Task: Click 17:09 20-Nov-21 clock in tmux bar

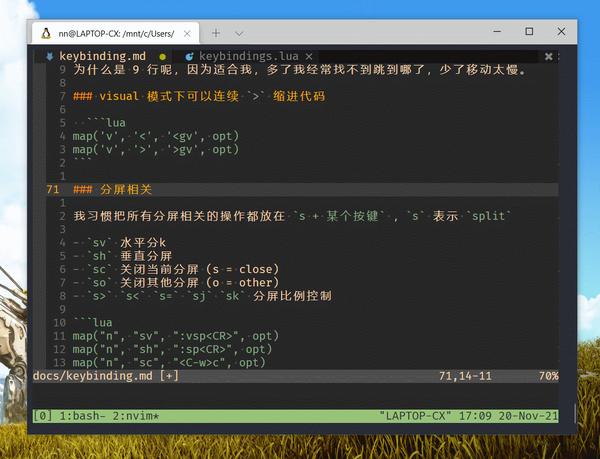Action: pyautogui.click(x=508, y=416)
